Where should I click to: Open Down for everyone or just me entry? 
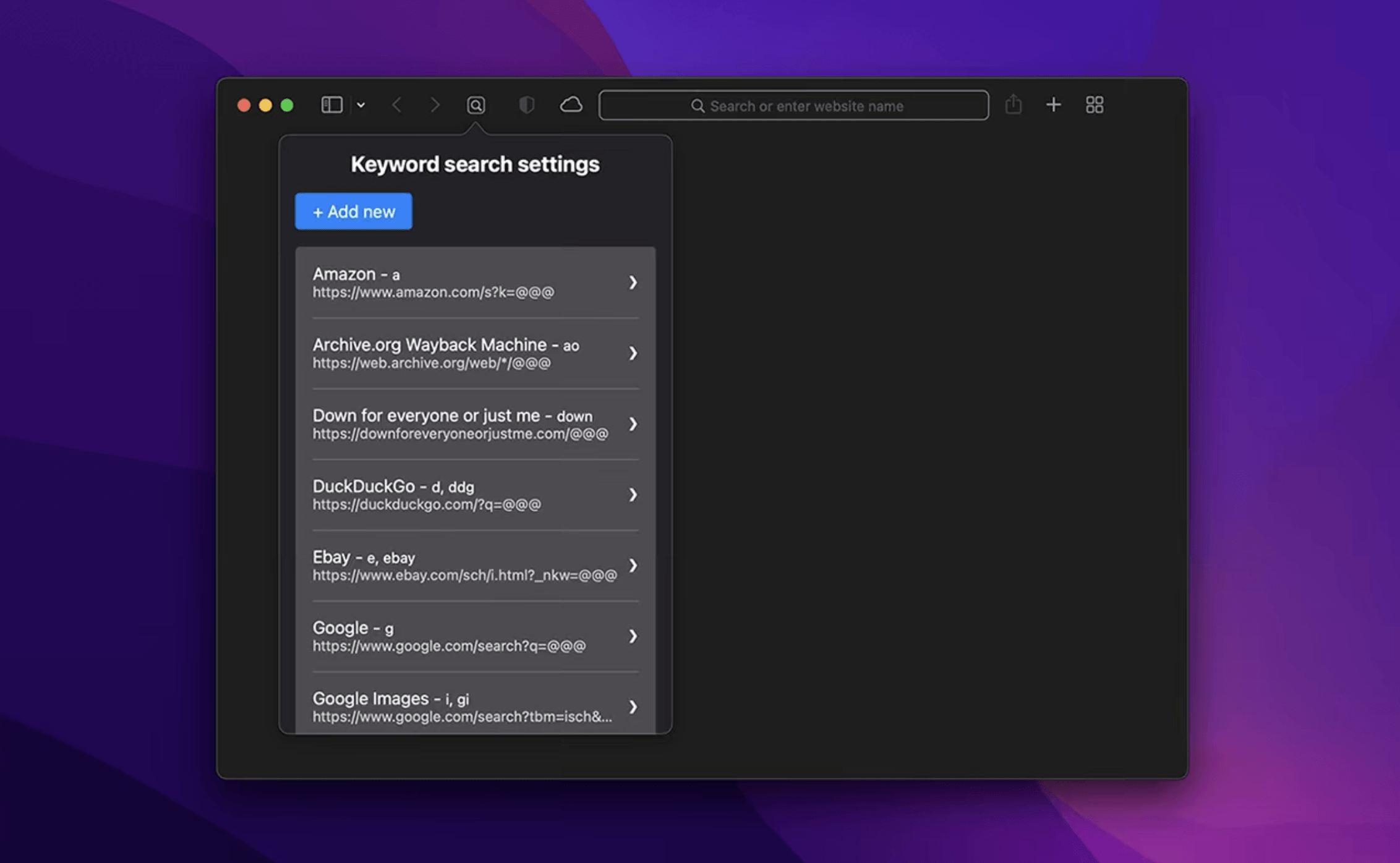(474, 424)
